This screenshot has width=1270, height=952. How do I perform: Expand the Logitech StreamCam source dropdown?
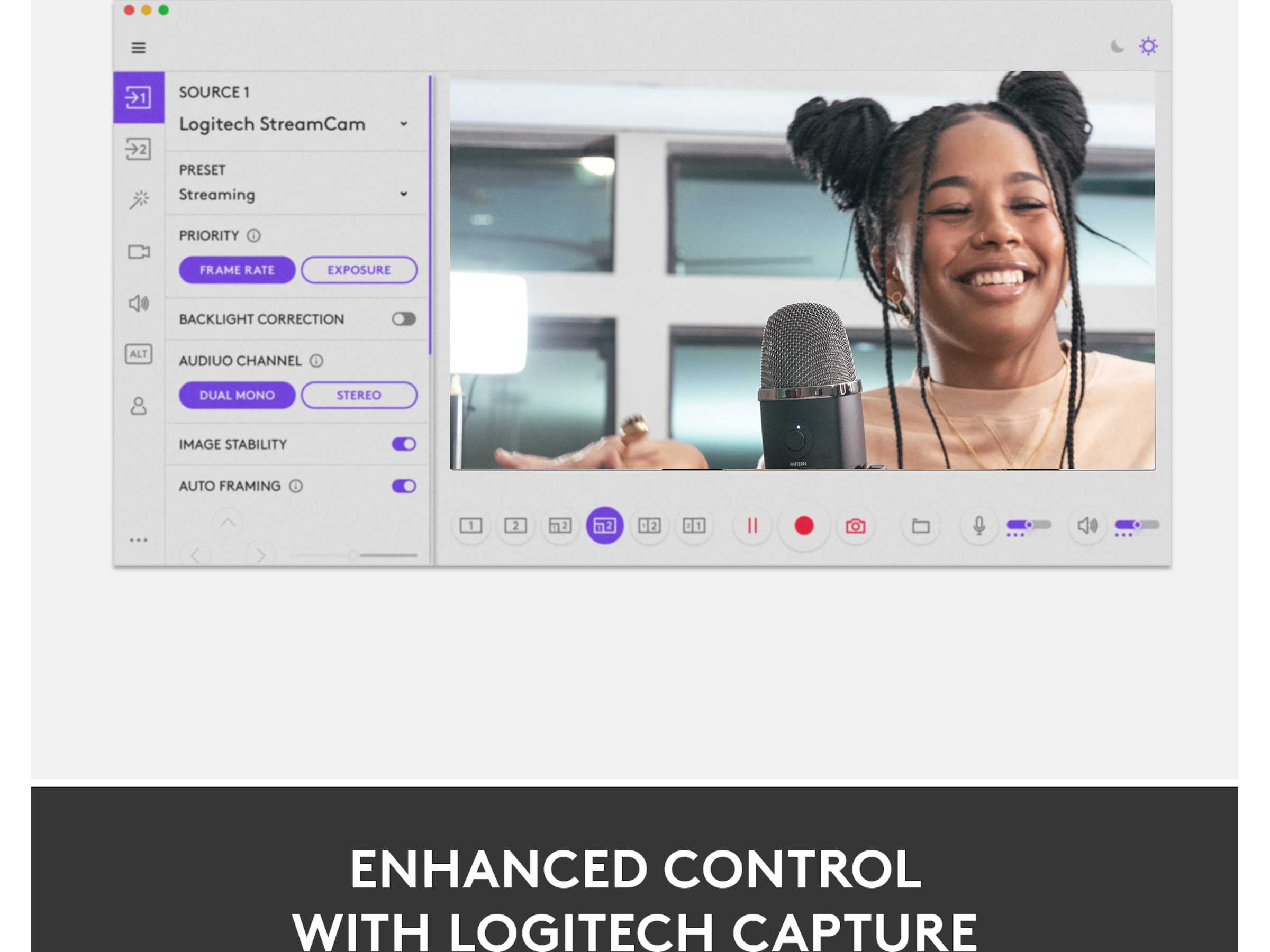pyautogui.click(x=404, y=124)
